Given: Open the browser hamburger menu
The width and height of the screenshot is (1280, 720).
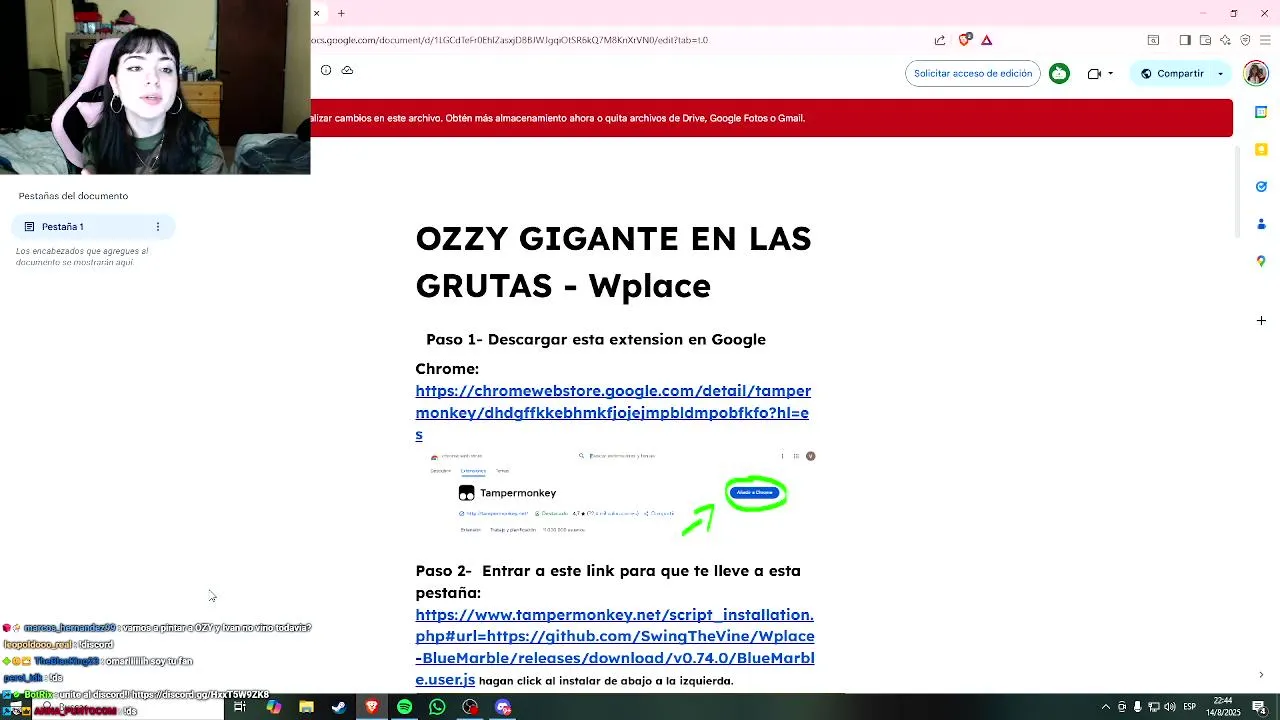Looking at the screenshot, I should pos(1266,40).
